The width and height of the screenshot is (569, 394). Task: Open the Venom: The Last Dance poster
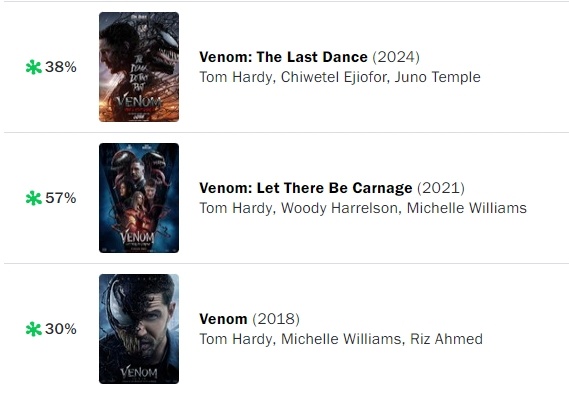tap(139, 67)
